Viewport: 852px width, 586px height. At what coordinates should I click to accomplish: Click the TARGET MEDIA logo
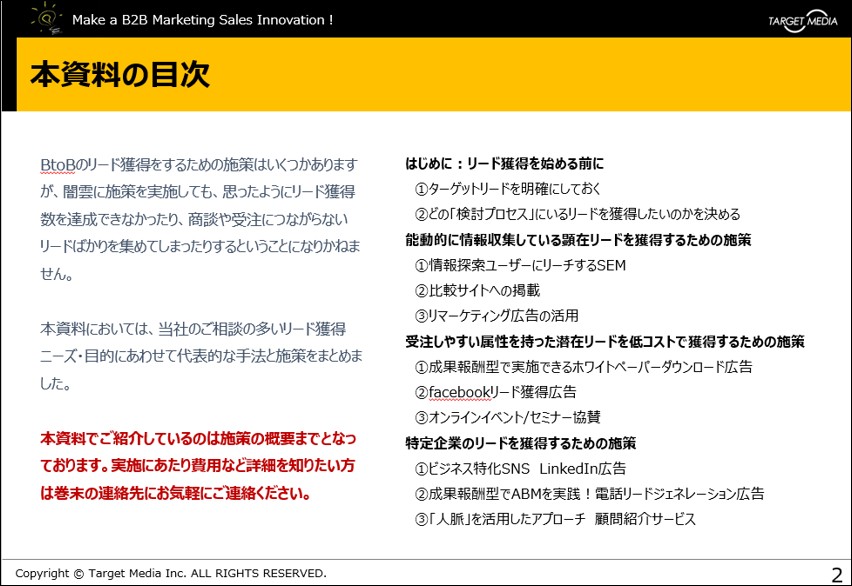[803, 21]
